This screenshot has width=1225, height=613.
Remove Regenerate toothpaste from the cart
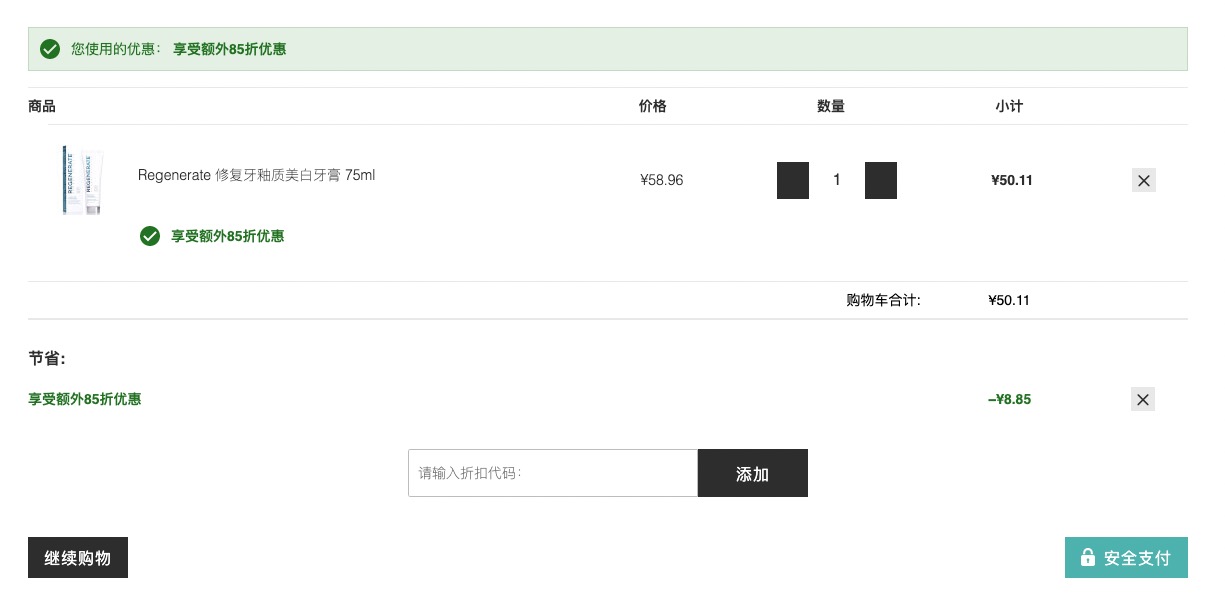[1144, 181]
